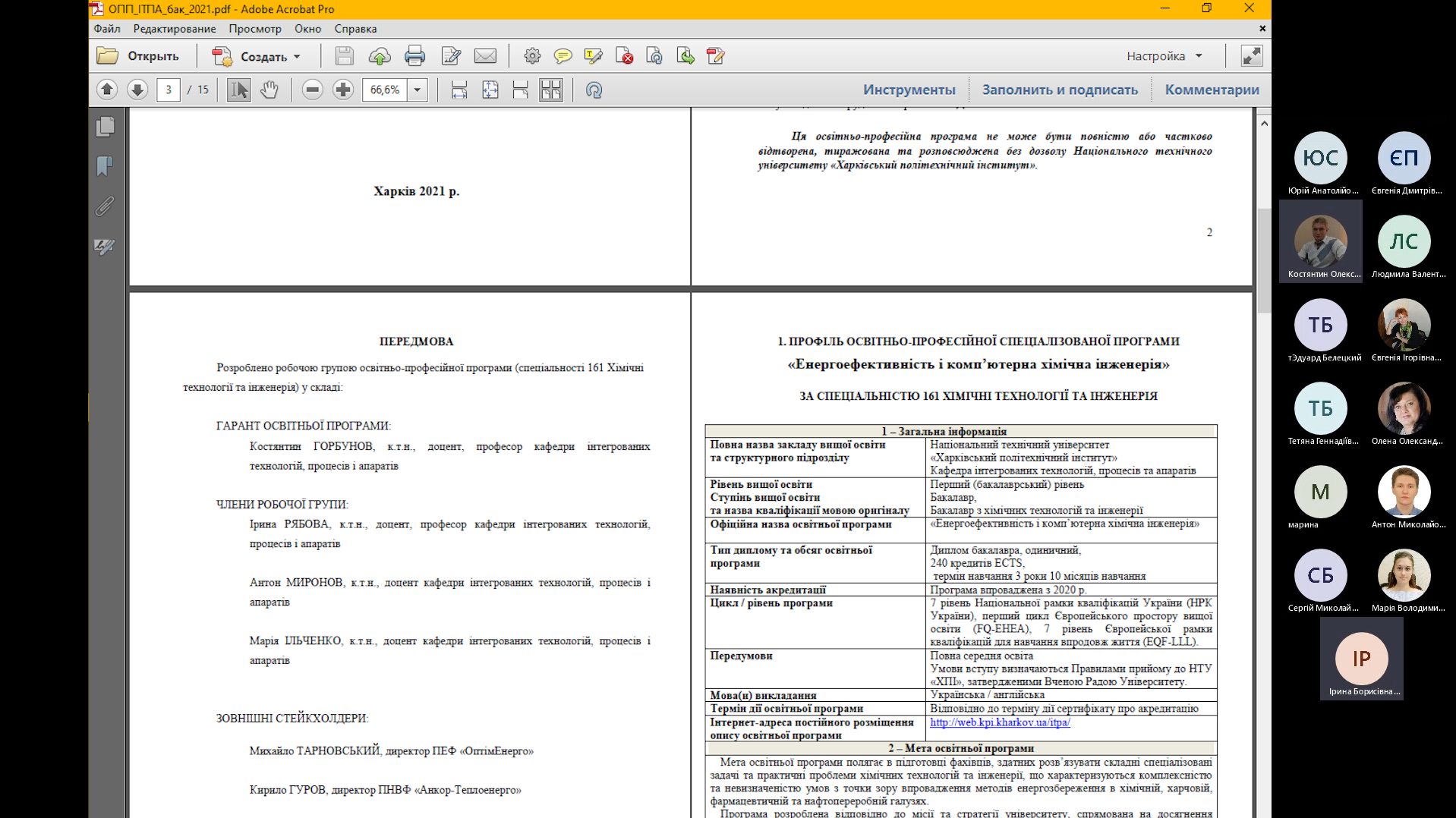Click the Save floppy disk icon

(x=344, y=56)
